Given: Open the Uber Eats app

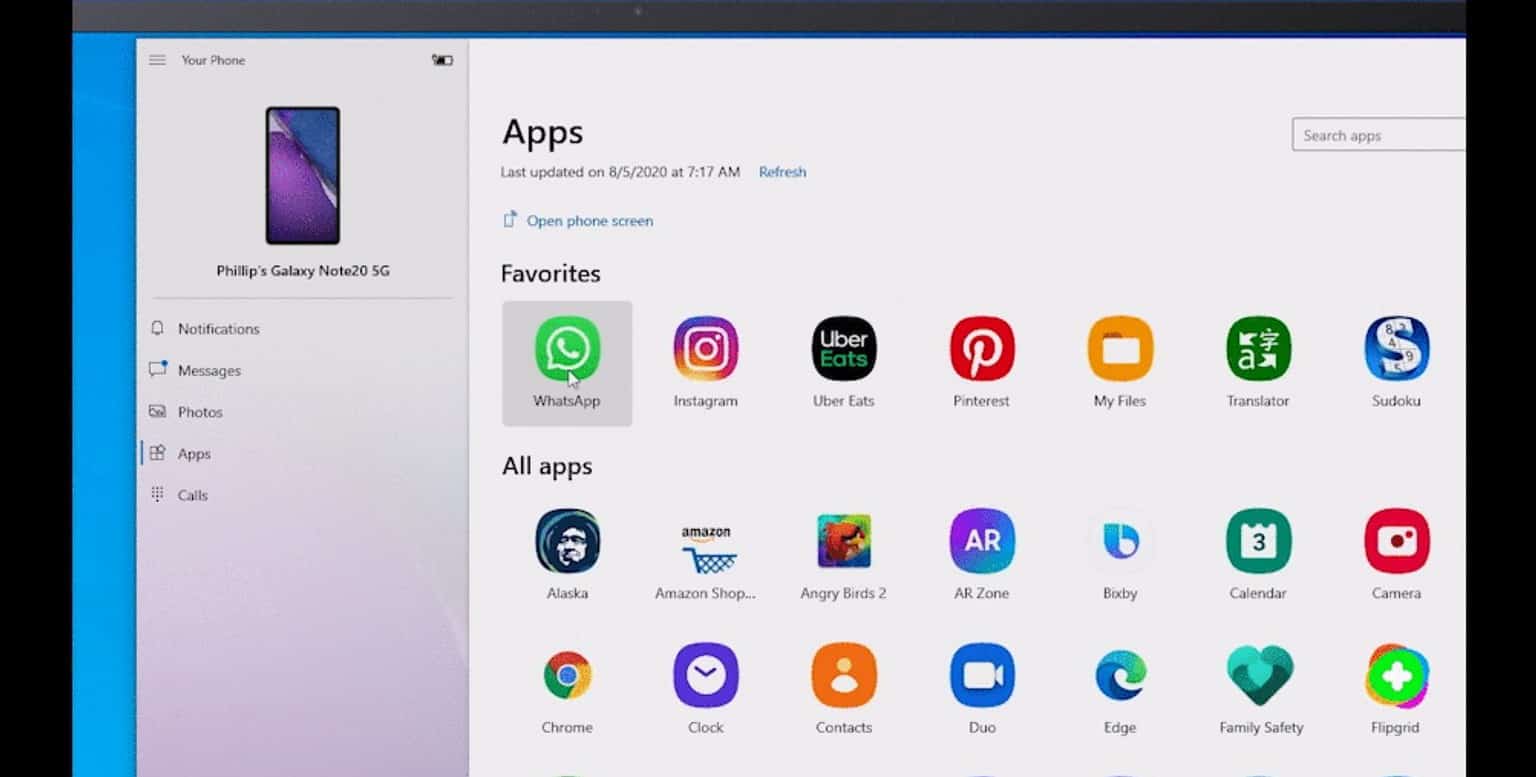Looking at the screenshot, I should [843, 349].
